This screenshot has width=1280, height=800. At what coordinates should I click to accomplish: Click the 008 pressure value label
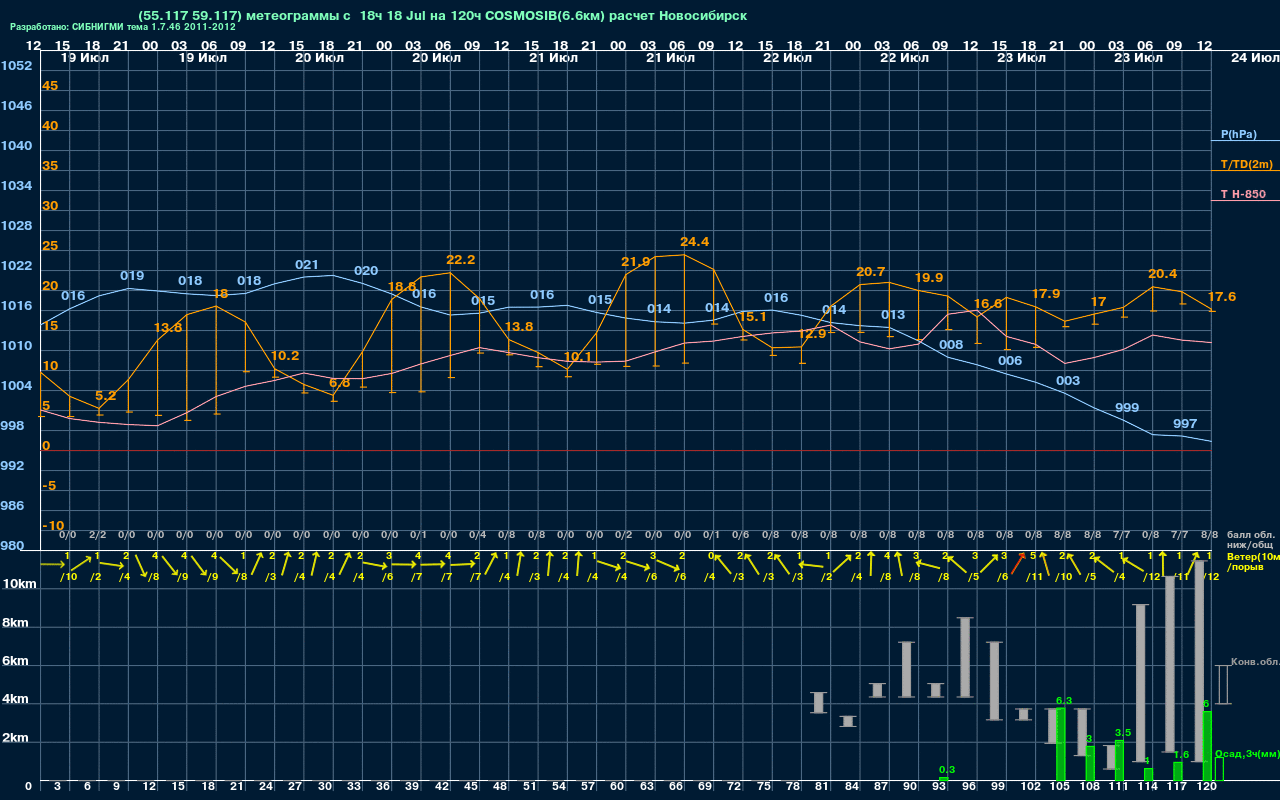tap(951, 345)
